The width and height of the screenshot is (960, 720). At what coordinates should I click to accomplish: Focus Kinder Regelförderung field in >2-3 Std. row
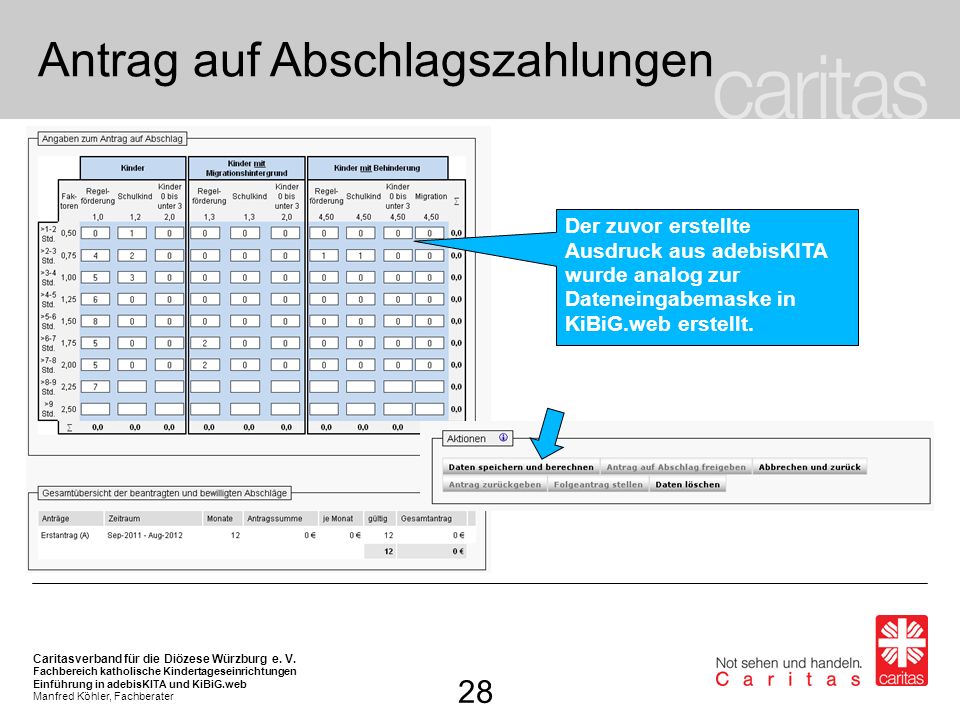pos(96,255)
